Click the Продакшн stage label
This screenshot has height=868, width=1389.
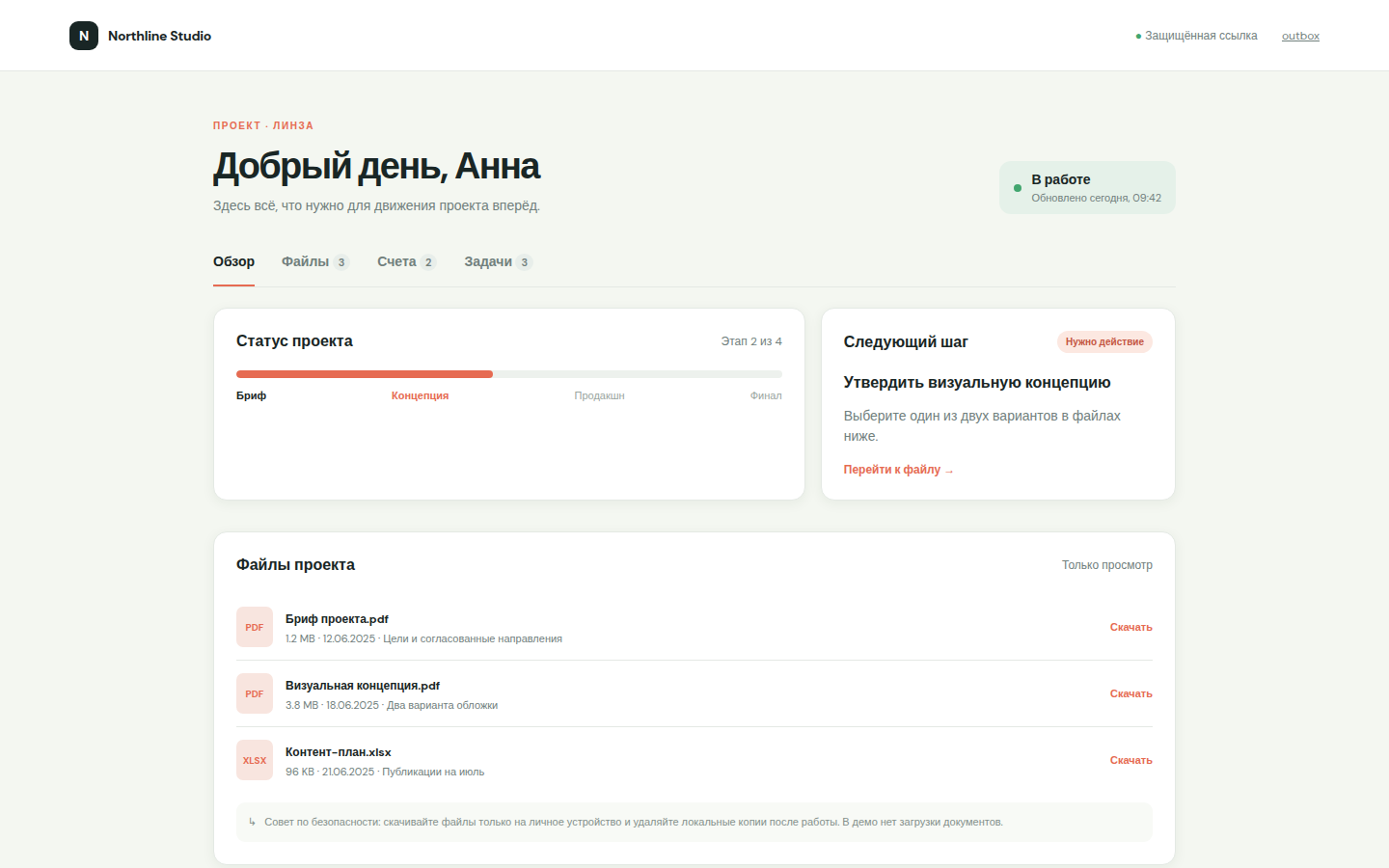click(x=599, y=395)
